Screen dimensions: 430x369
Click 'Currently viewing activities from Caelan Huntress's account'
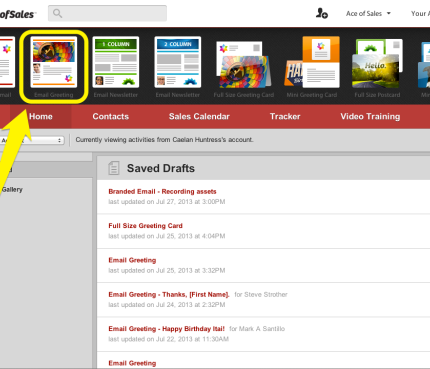[164, 140]
